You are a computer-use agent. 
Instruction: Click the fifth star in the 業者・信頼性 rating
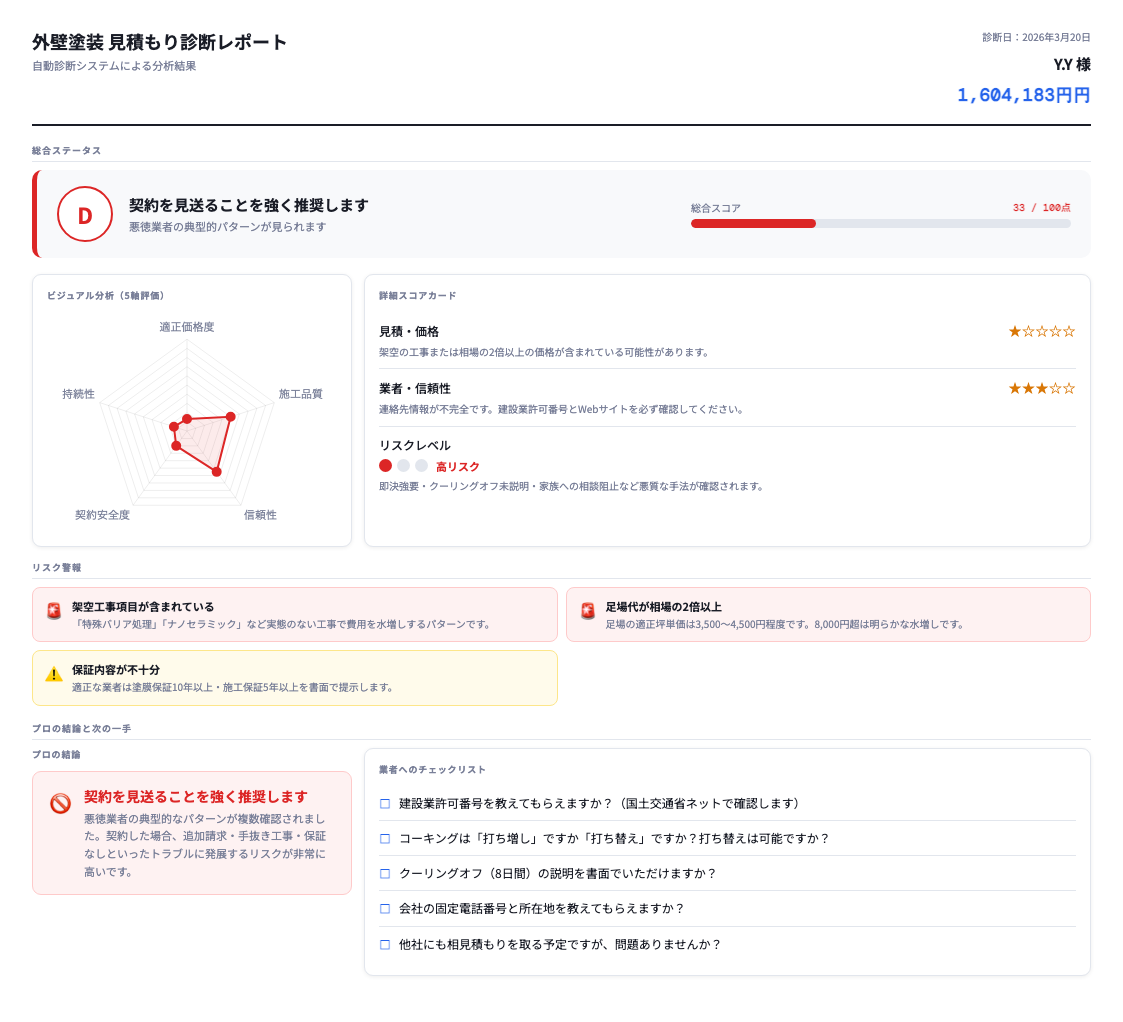click(1068, 388)
